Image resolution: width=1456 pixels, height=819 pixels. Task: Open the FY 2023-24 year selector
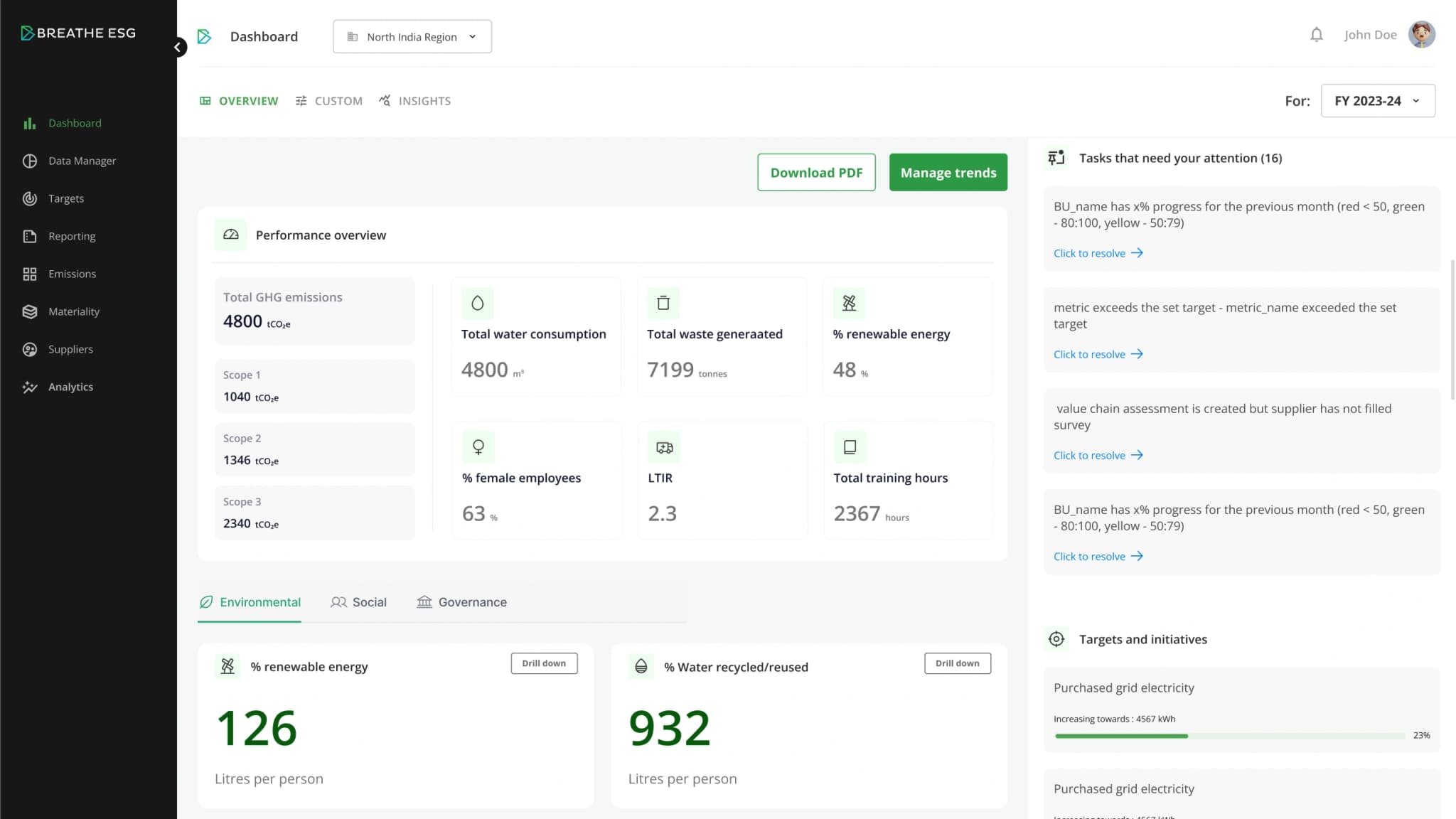[x=1377, y=101]
